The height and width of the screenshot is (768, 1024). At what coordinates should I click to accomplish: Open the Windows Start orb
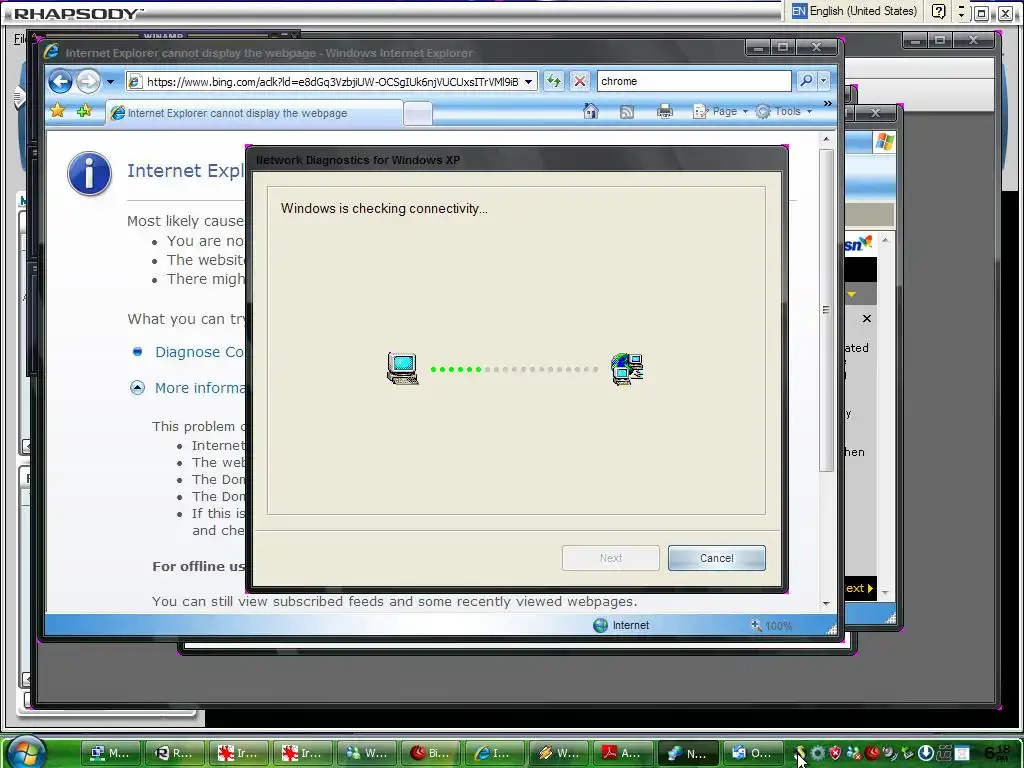[26, 751]
